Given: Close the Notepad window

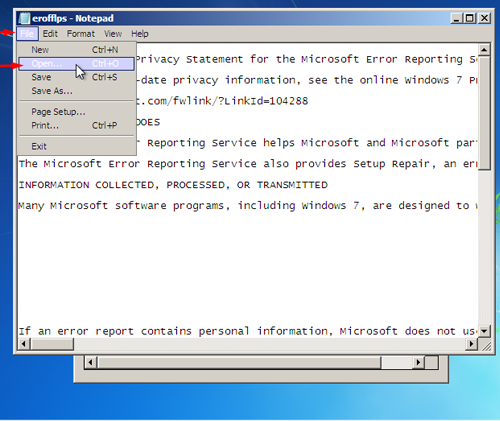Looking at the screenshot, I should click(484, 18).
